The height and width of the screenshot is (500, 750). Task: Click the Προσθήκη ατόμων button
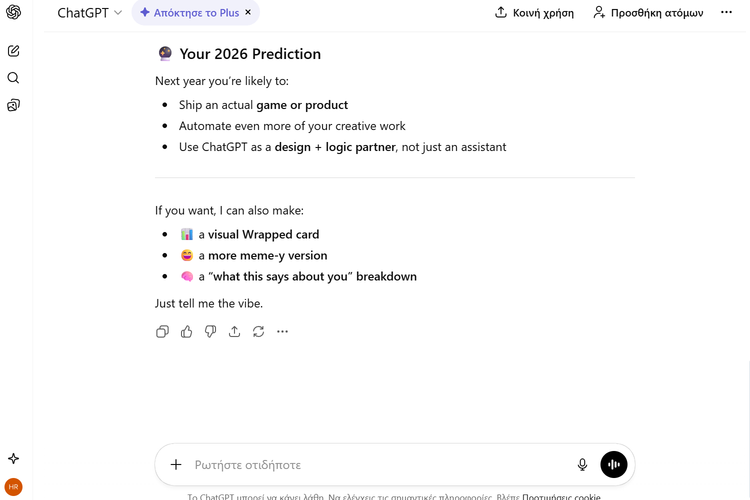point(648,13)
